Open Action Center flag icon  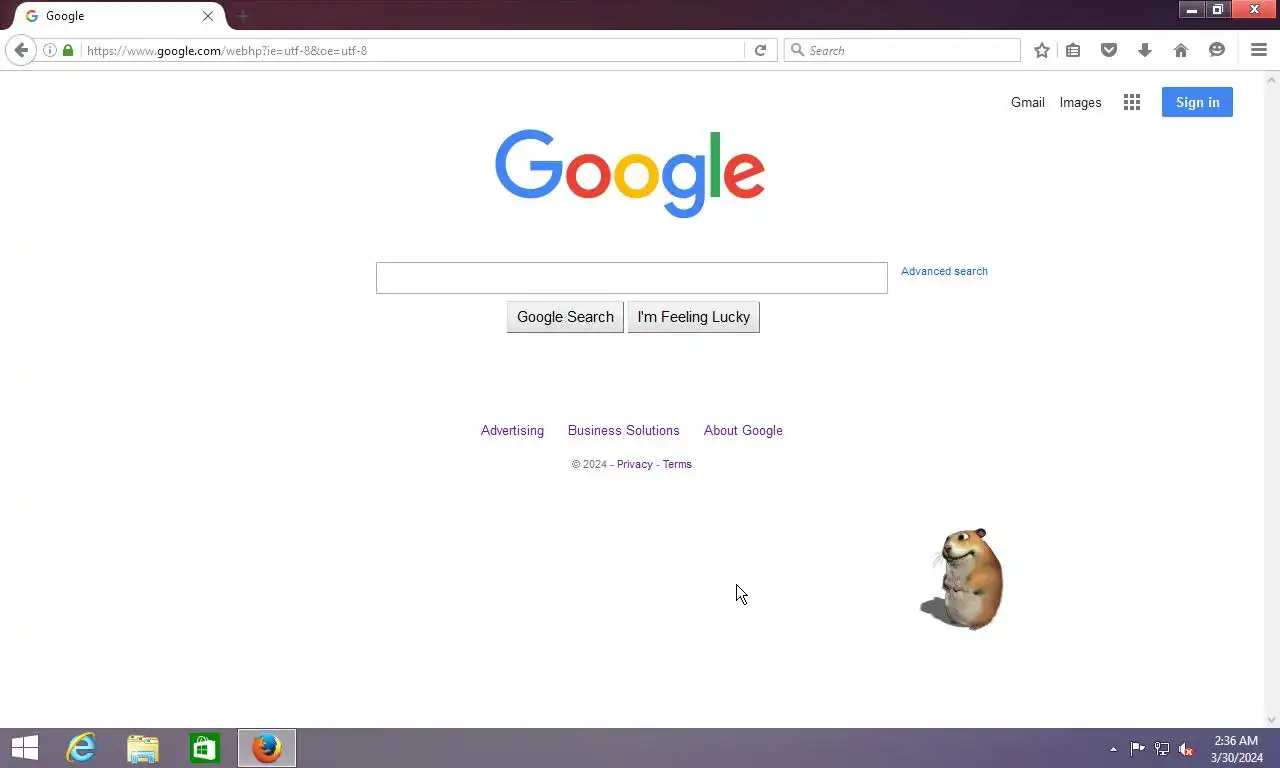point(1138,749)
